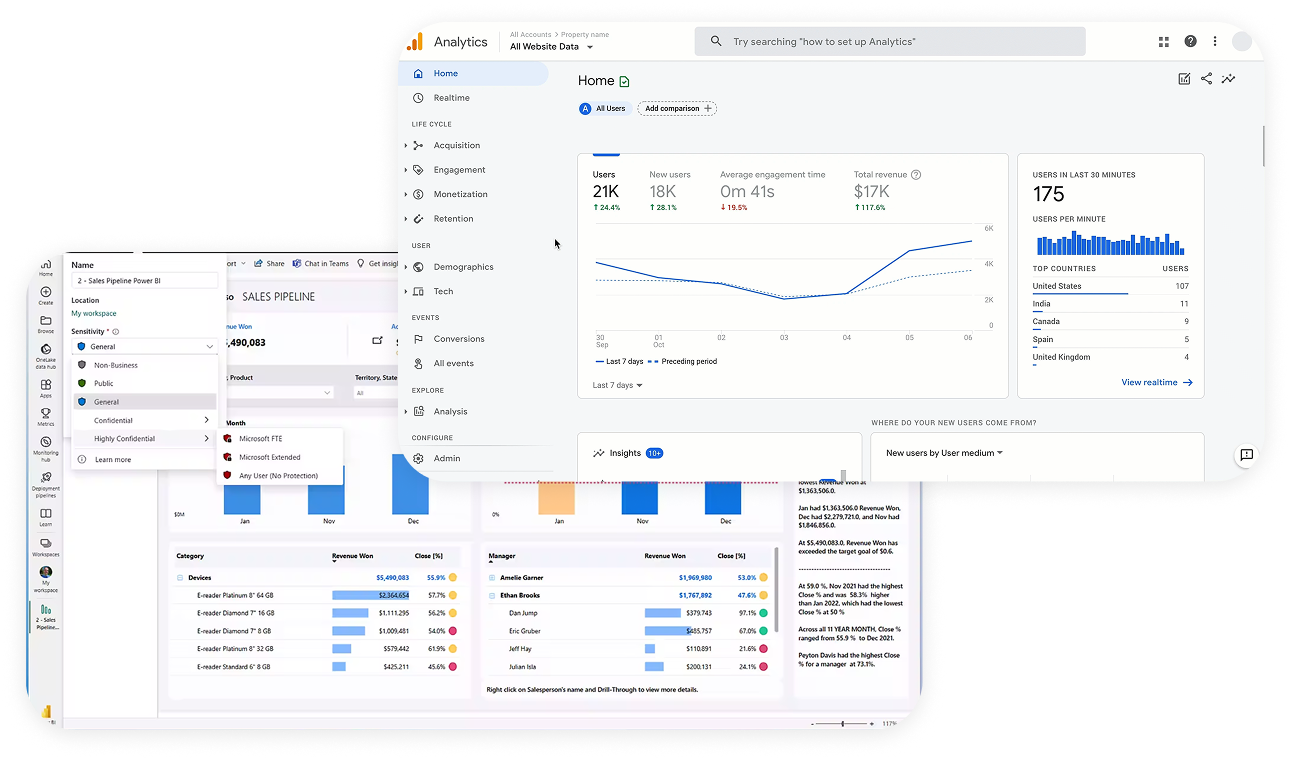Open Deployment pipelines in Power BI
This screenshot has width=1291, height=759.
tap(46, 484)
